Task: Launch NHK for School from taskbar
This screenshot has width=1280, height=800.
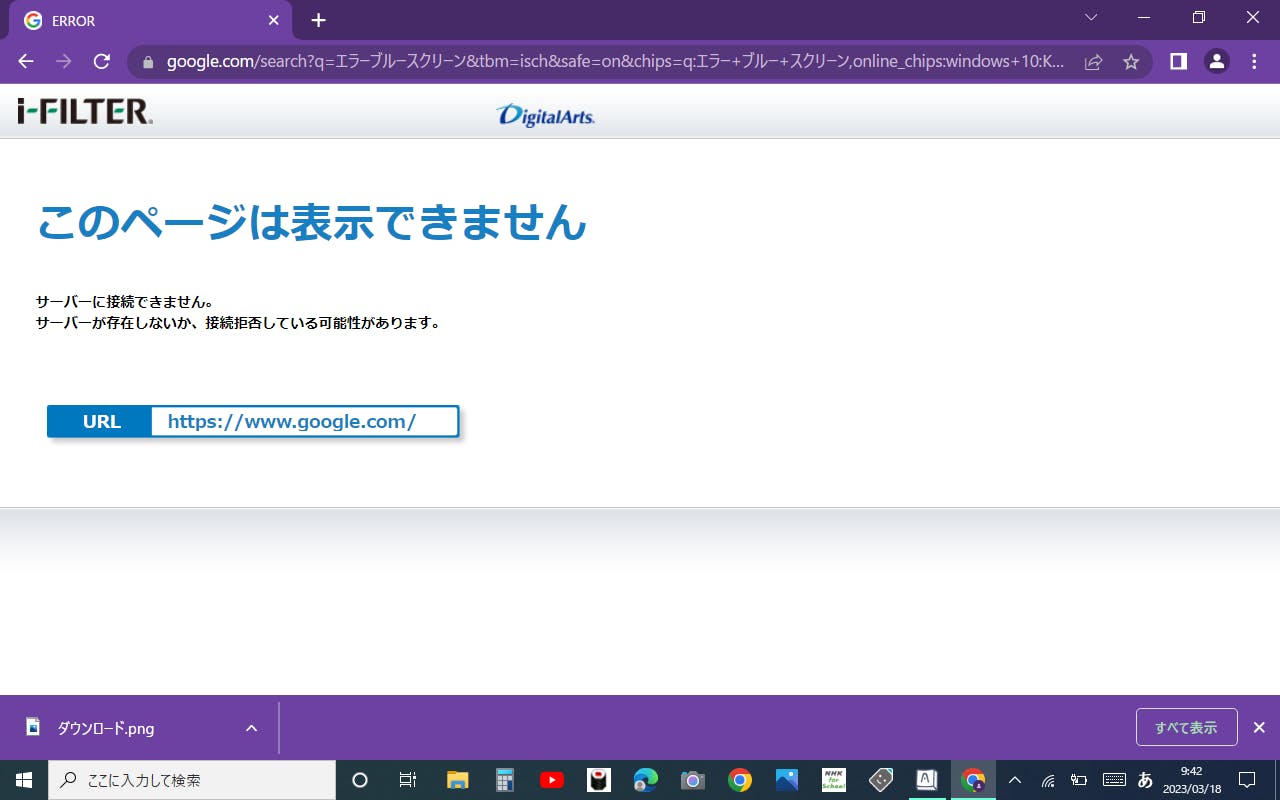Action: pyautogui.click(x=833, y=780)
